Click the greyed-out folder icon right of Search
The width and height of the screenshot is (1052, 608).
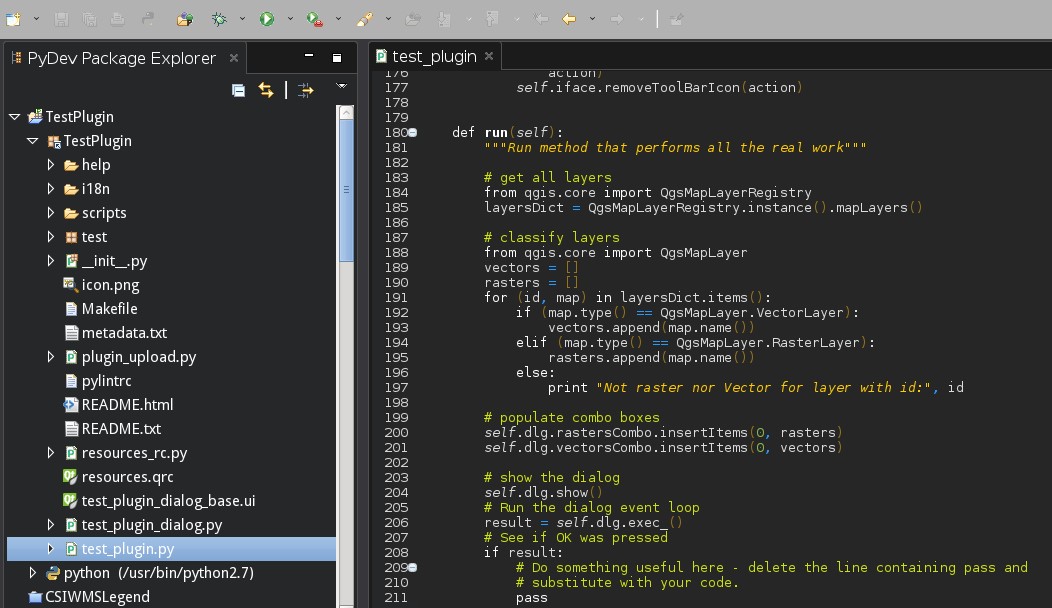pos(413,19)
